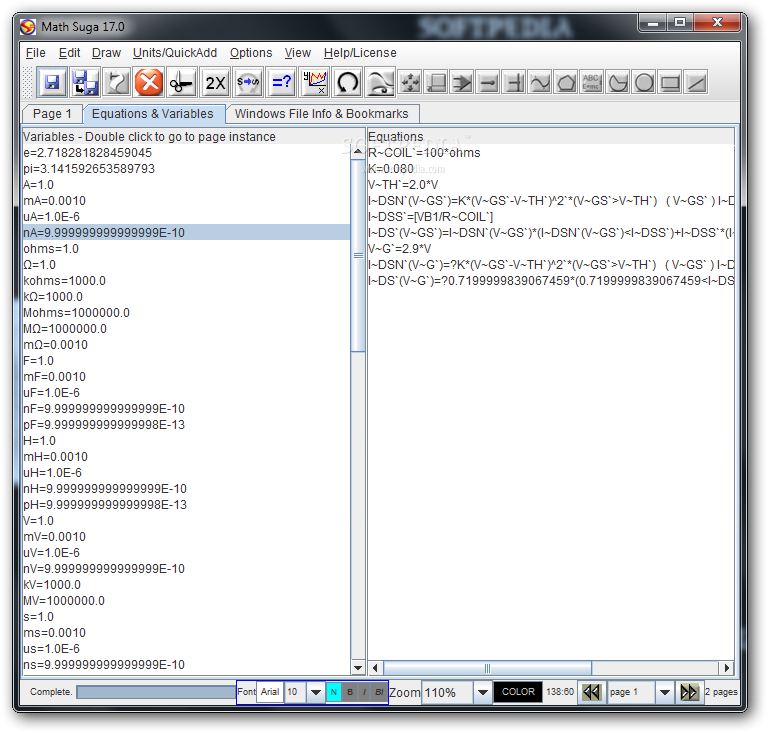
Task: Select the capacitor-like connector tool
Action: pos(514,82)
